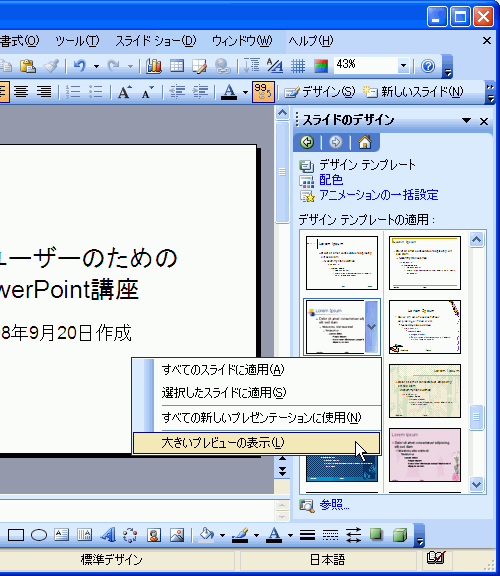Toggle numbered list formatting
500x576 pixels.
[x=73, y=91]
